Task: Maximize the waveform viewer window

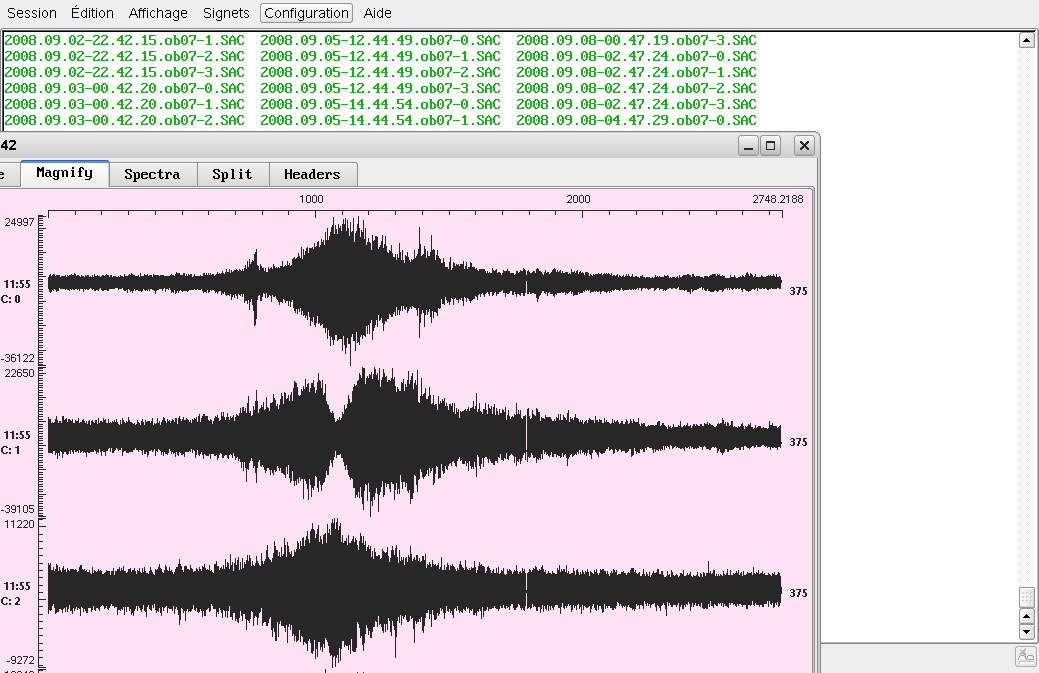Action: (x=771, y=146)
